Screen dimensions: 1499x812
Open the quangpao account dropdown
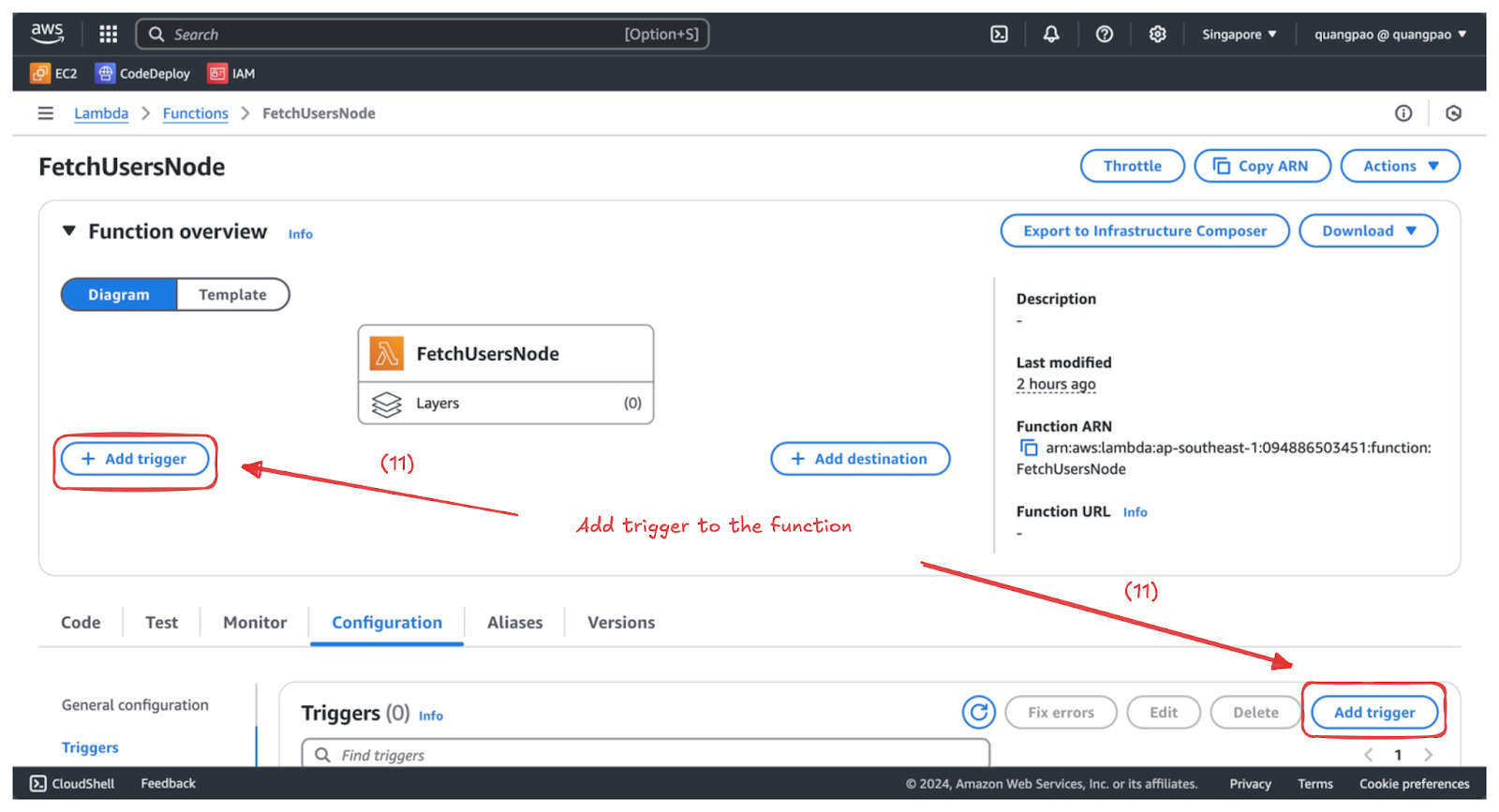tap(1390, 35)
